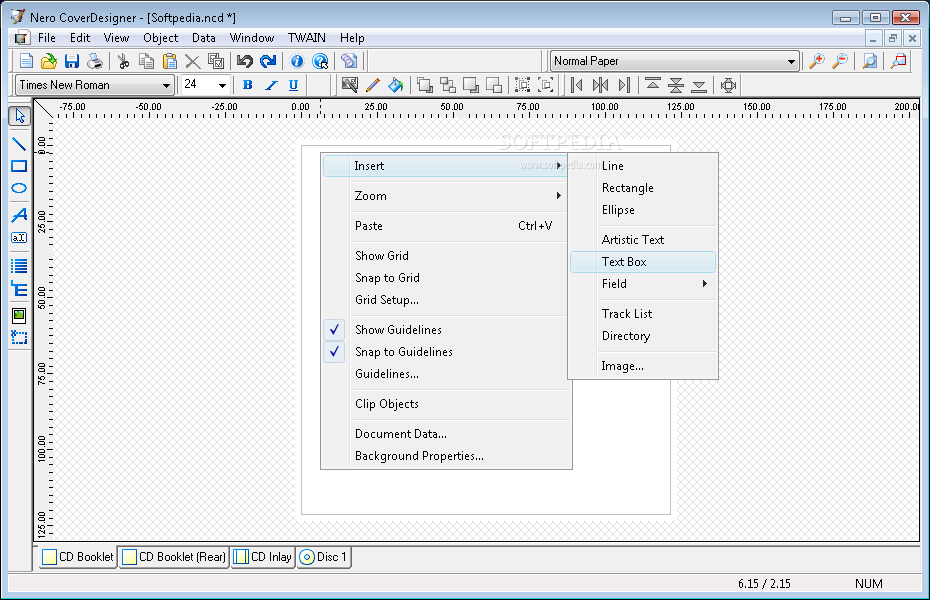Insert Artistic Text from submenu

coord(643,240)
